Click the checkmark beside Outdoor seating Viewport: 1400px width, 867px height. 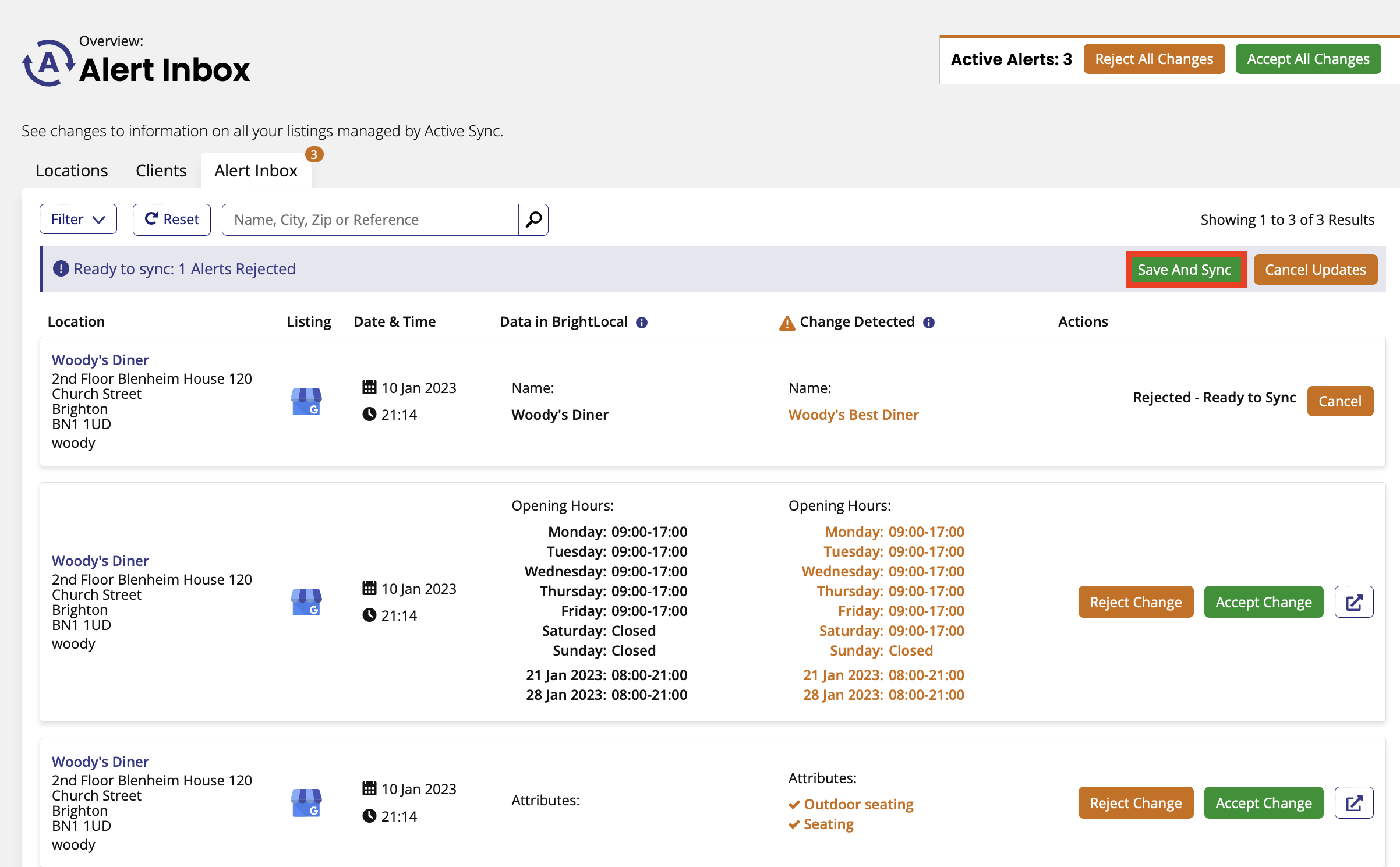pos(794,805)
